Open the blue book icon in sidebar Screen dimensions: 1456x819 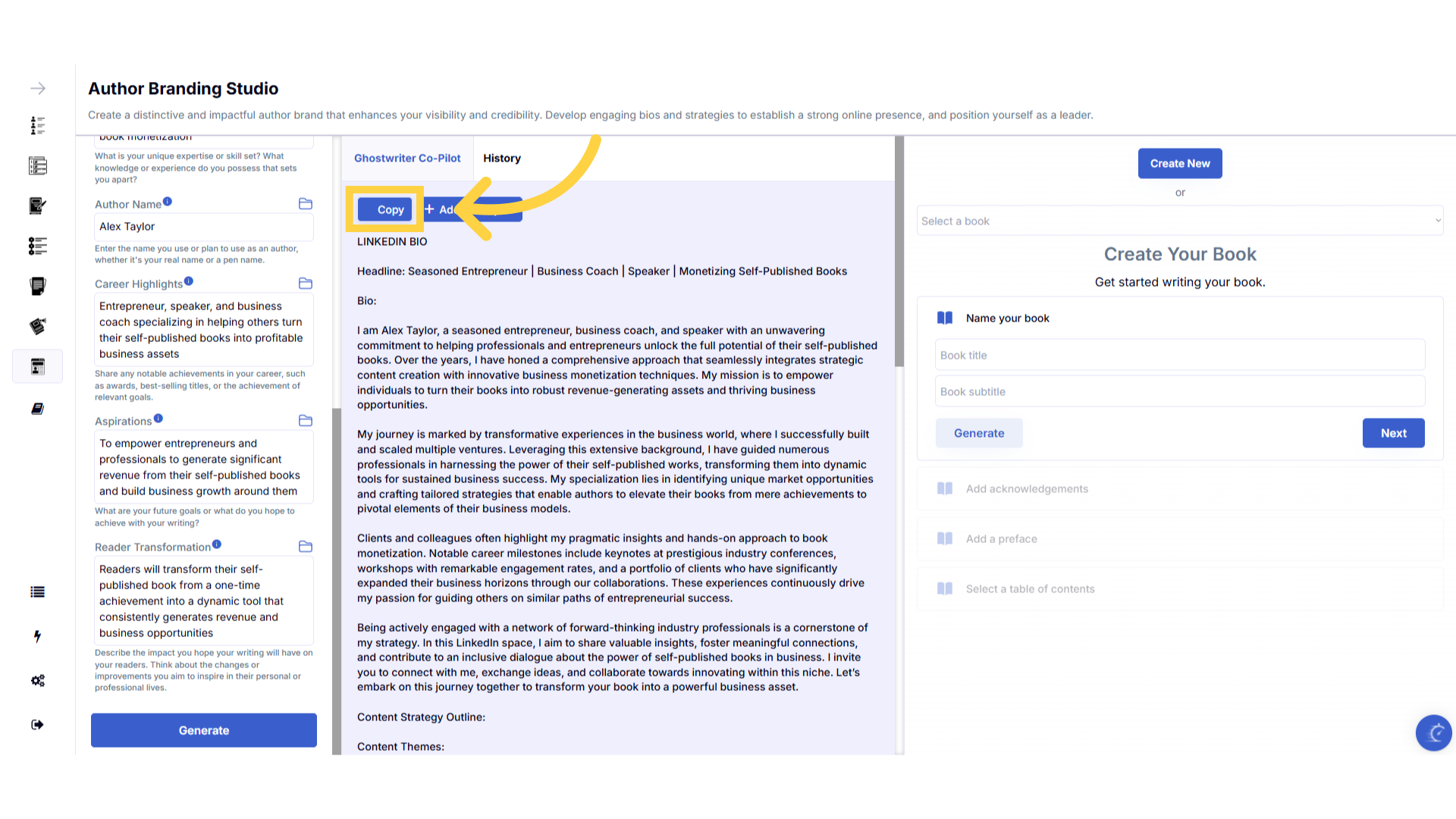click(37, 409)
